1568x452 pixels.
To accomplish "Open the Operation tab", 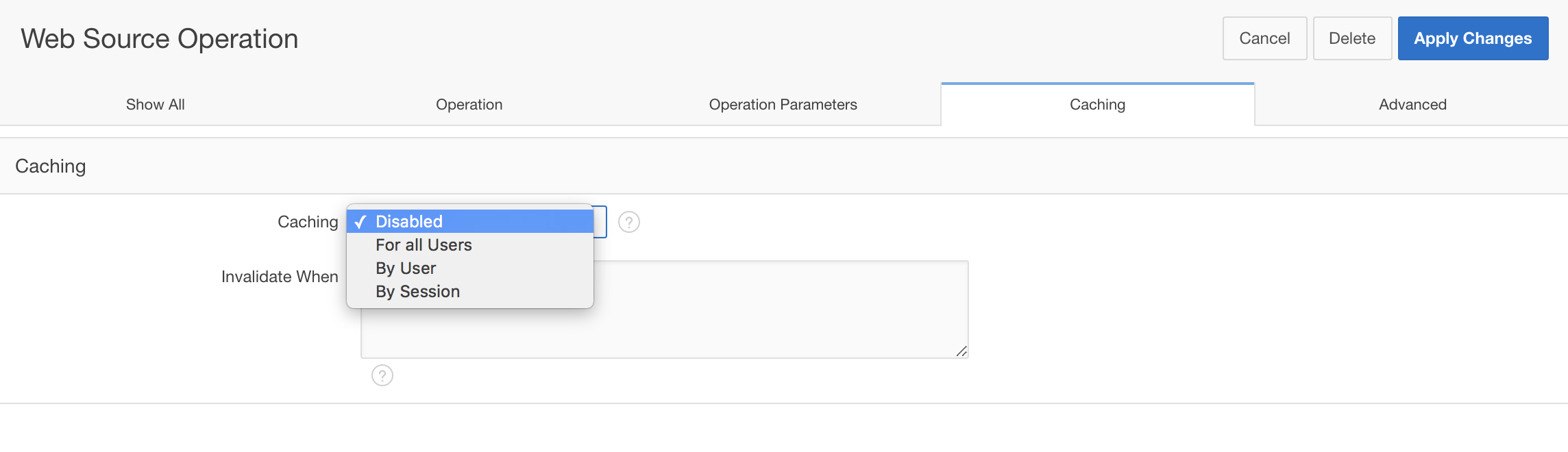I will coord(469,105).
